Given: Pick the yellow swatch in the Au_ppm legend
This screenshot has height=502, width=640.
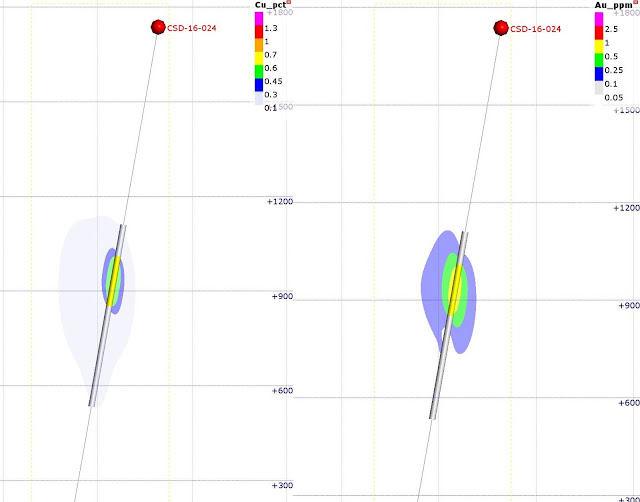Looking at the screenshot, I should (599, 46).
